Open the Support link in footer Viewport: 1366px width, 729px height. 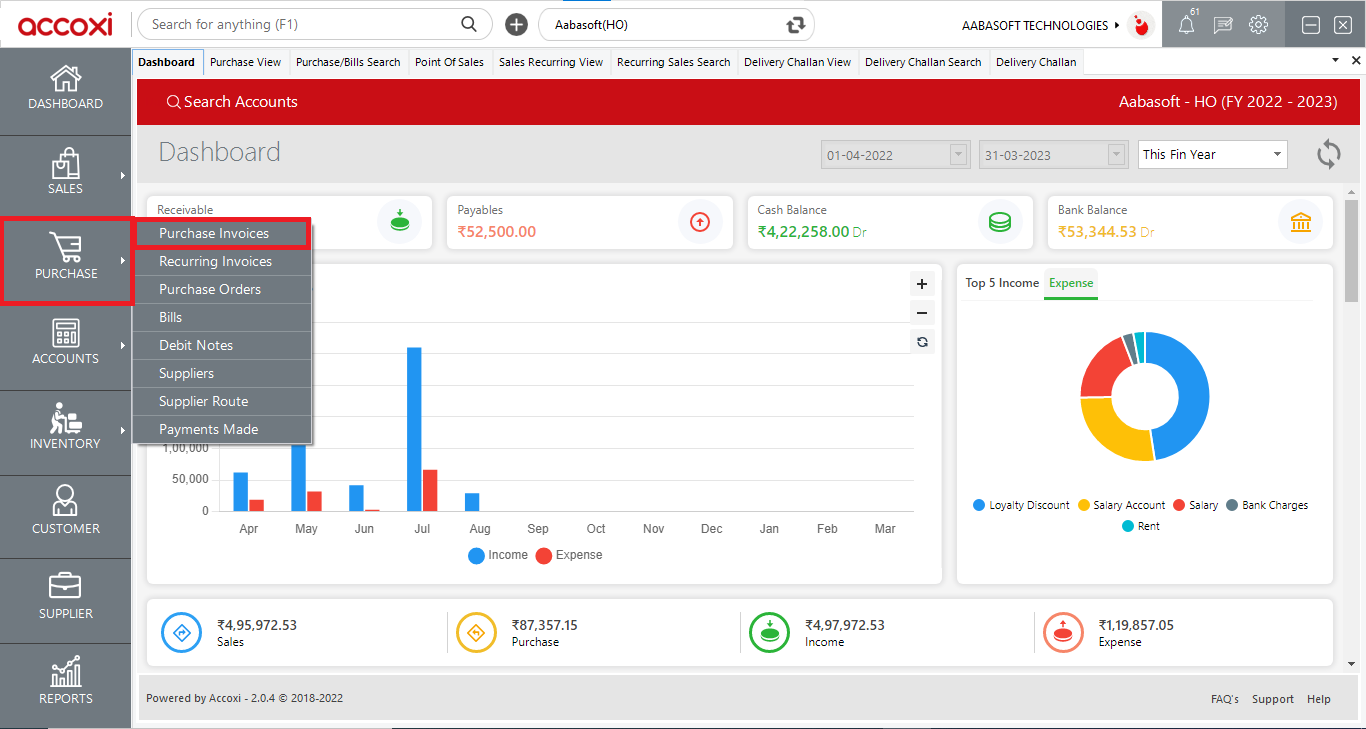tap(1273, 699)
